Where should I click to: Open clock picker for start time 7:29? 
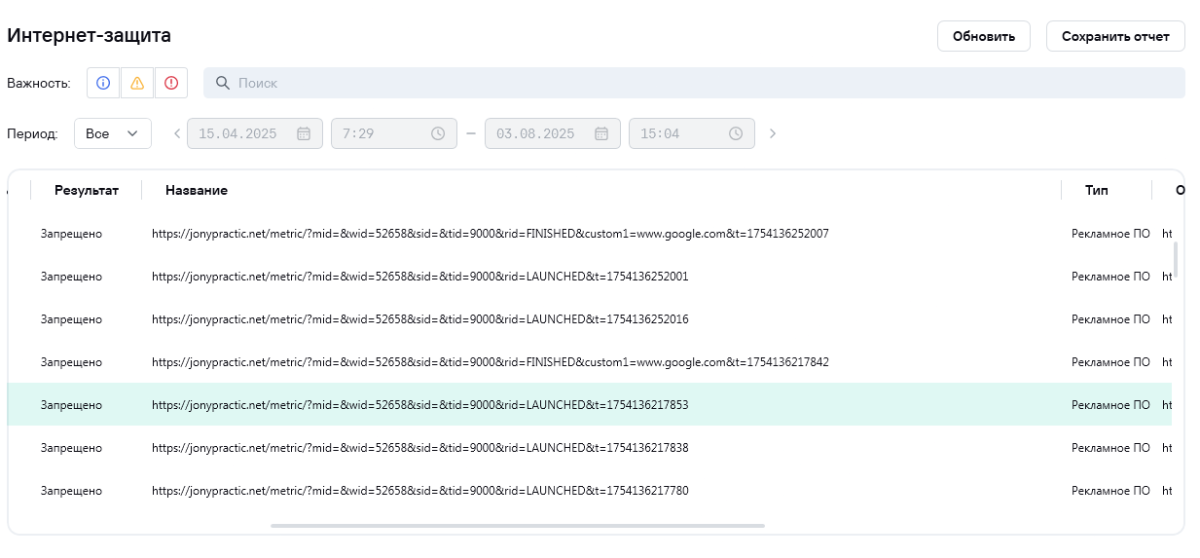437,133
